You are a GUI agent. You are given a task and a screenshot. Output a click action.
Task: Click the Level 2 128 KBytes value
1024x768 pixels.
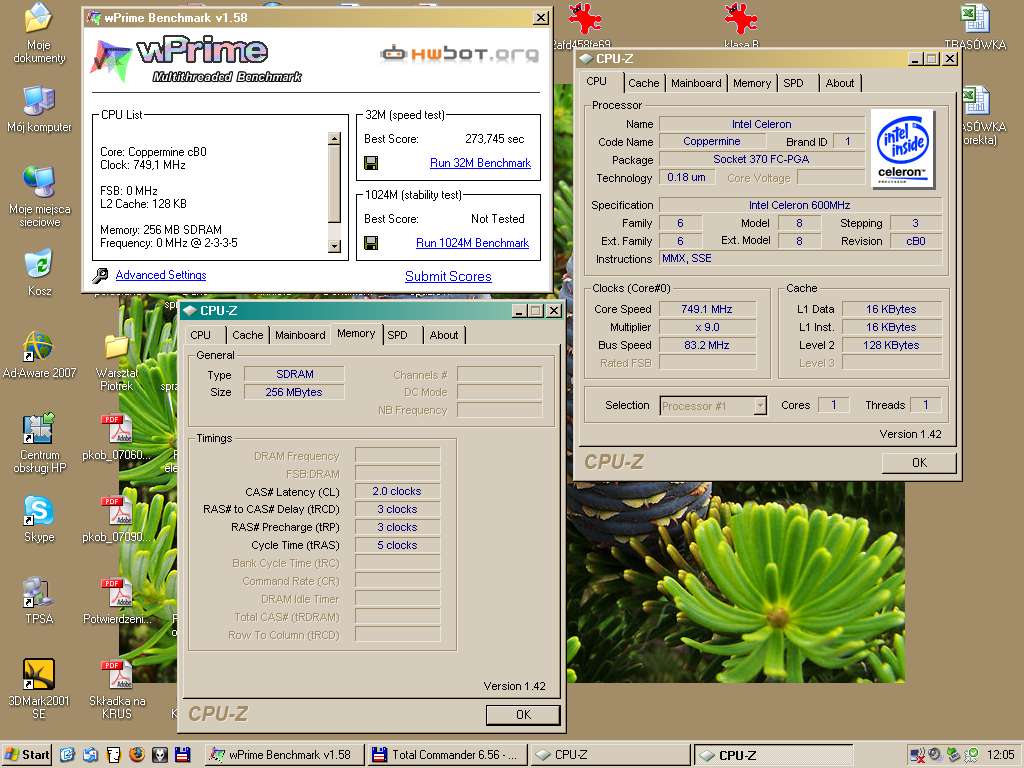(x=891, y=345)
